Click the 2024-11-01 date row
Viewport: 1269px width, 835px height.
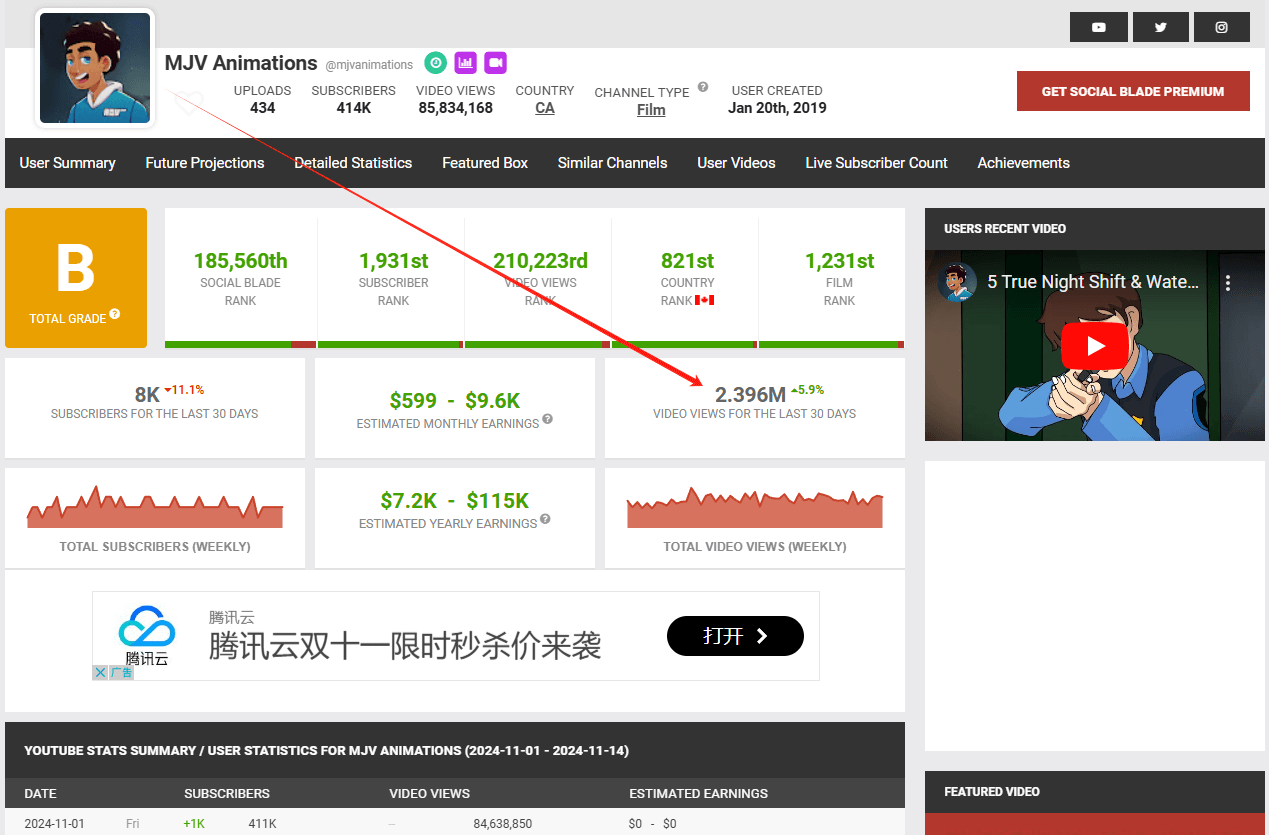coord(455,824)
